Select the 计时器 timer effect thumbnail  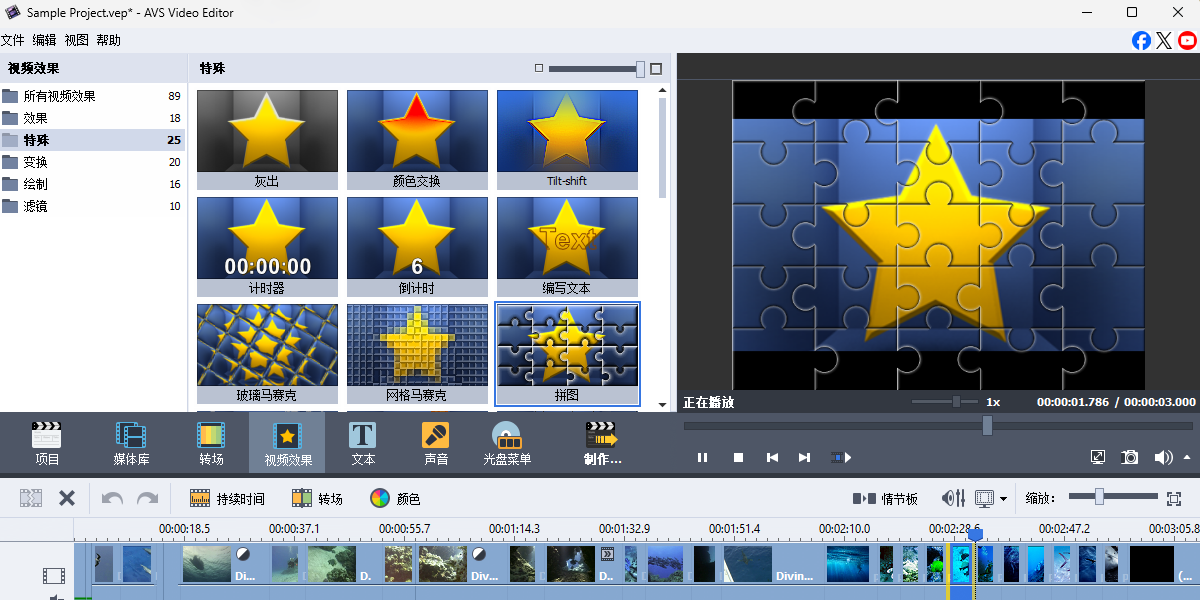click(267, 246)
